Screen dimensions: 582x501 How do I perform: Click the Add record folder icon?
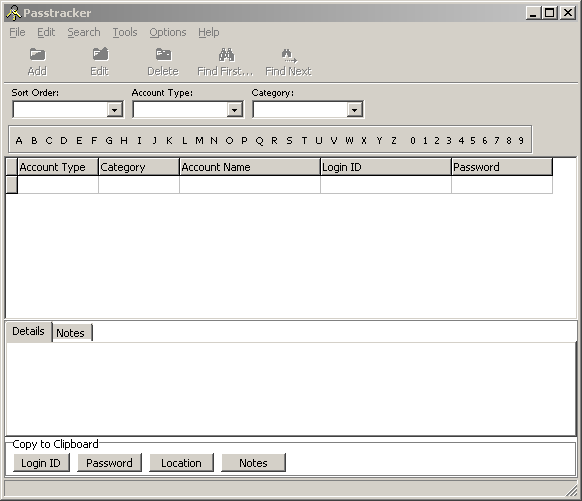[x=37, y=55]
